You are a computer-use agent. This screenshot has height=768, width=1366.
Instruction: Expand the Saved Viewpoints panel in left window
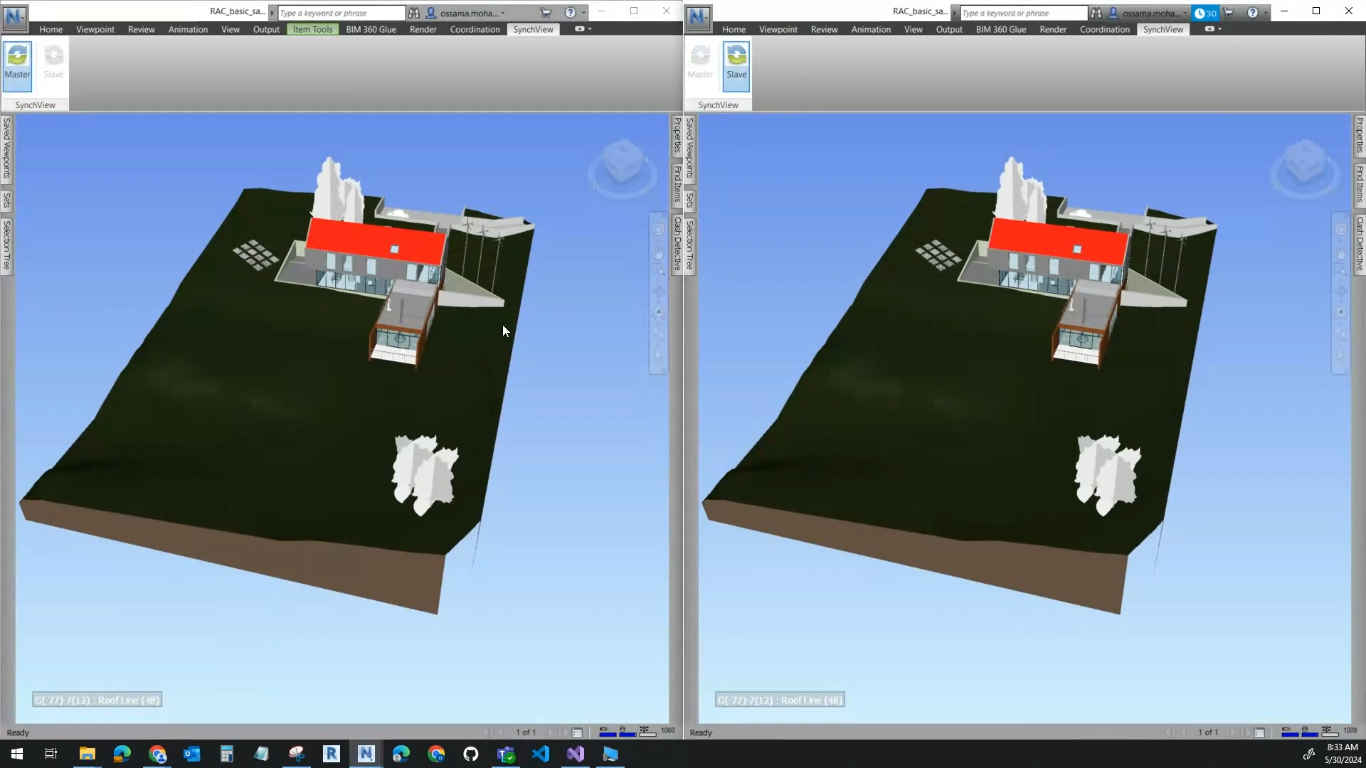tap(6, 148)
